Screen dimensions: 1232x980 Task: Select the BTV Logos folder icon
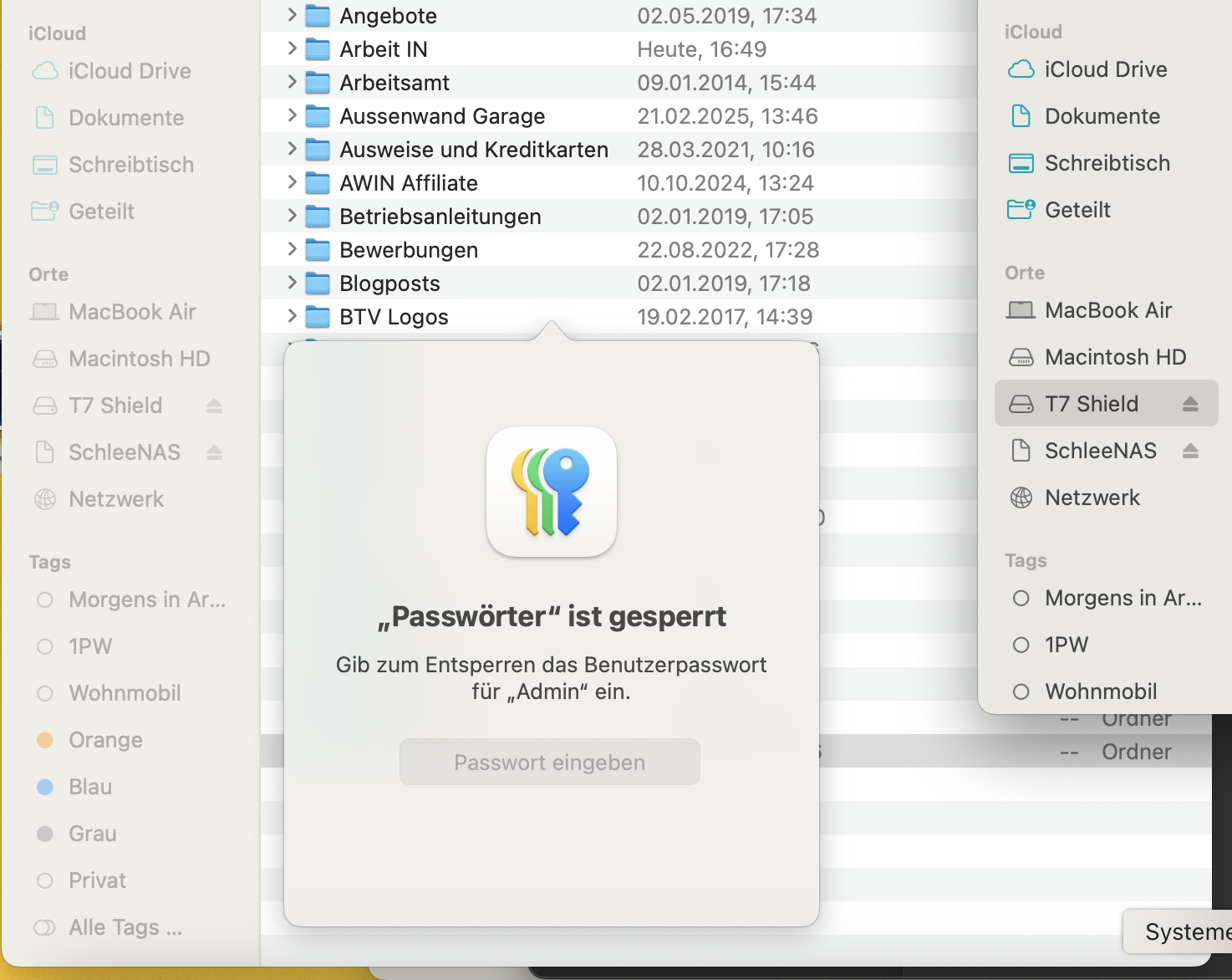tap(318, 317)
